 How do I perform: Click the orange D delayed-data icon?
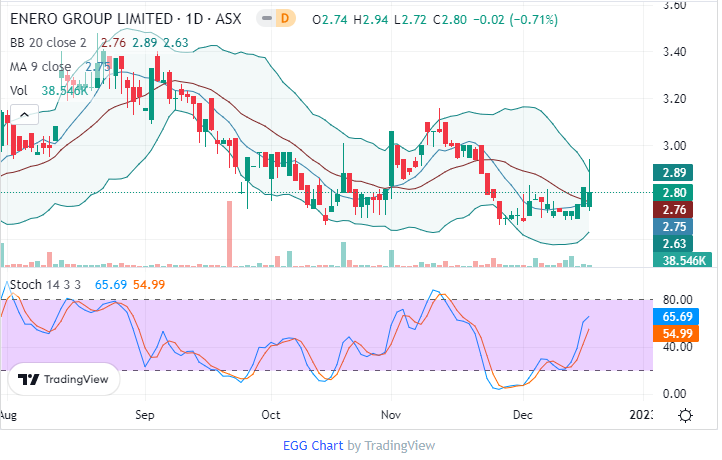[x=285, y=19]
